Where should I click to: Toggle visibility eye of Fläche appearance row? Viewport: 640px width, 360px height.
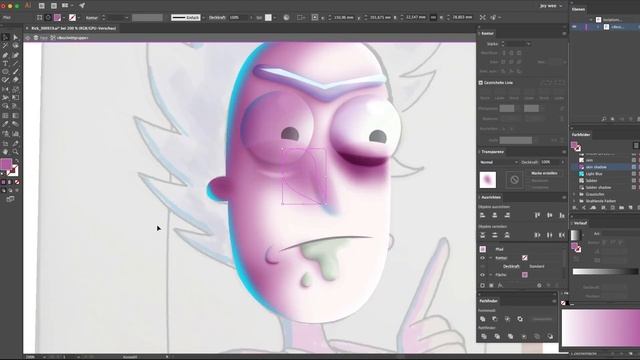click(482, 275)
